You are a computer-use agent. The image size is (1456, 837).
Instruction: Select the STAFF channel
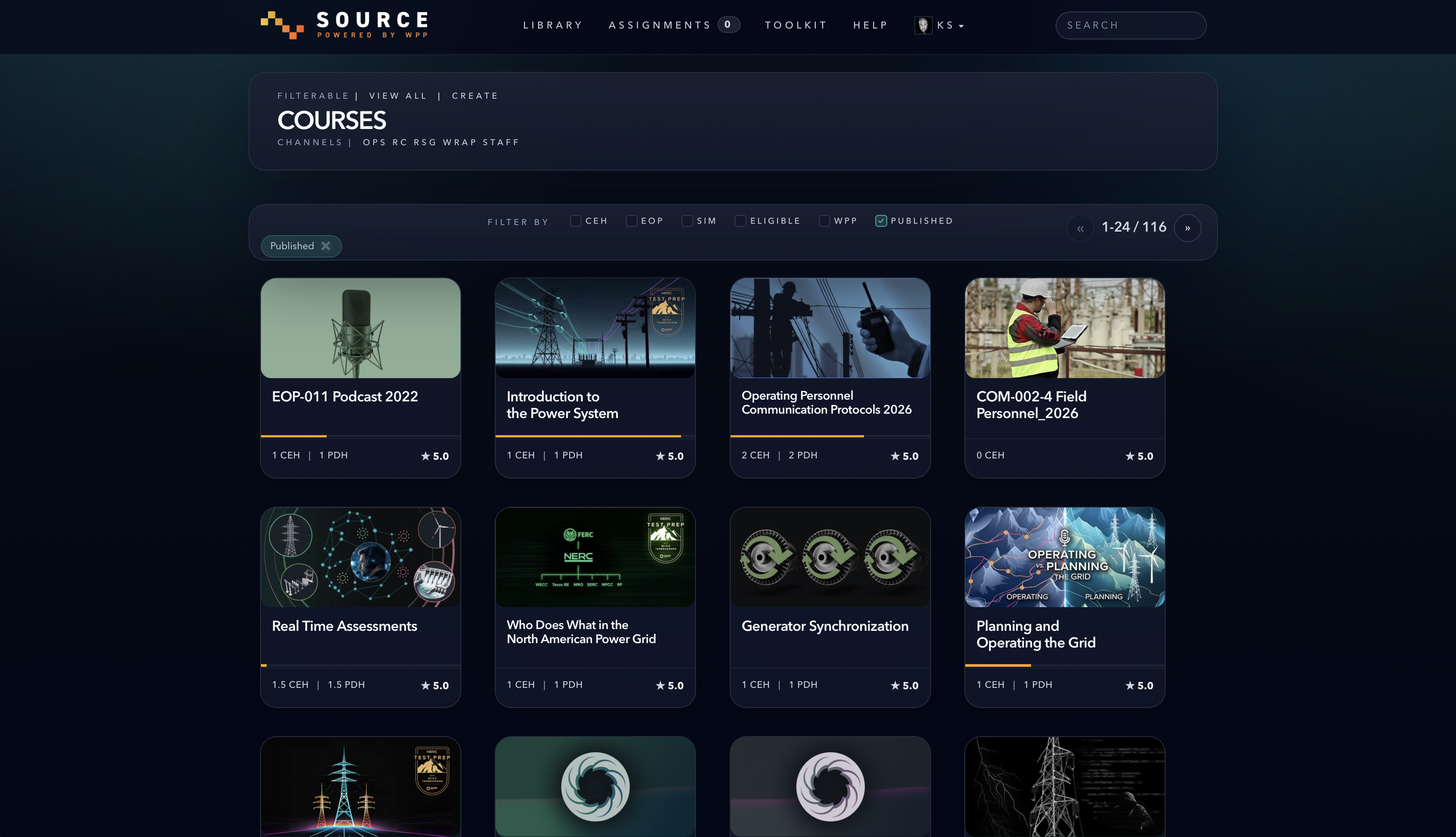pos(500,143)
